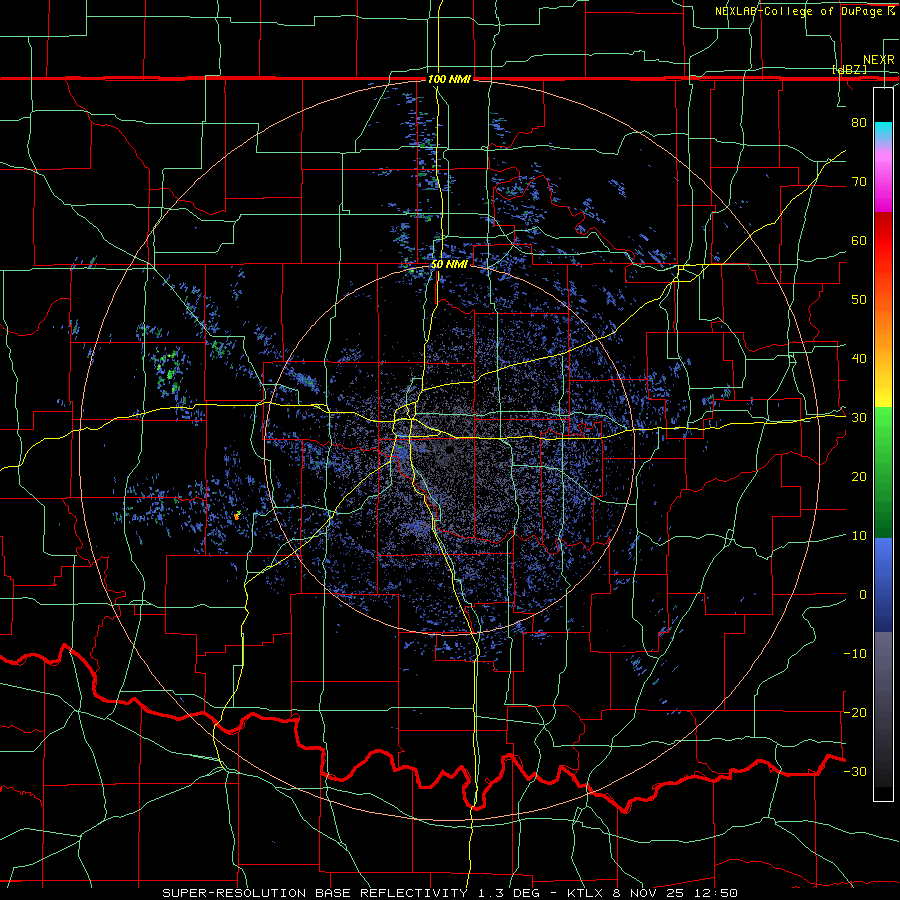Click the -20 value on the dBZ scale

855,712
